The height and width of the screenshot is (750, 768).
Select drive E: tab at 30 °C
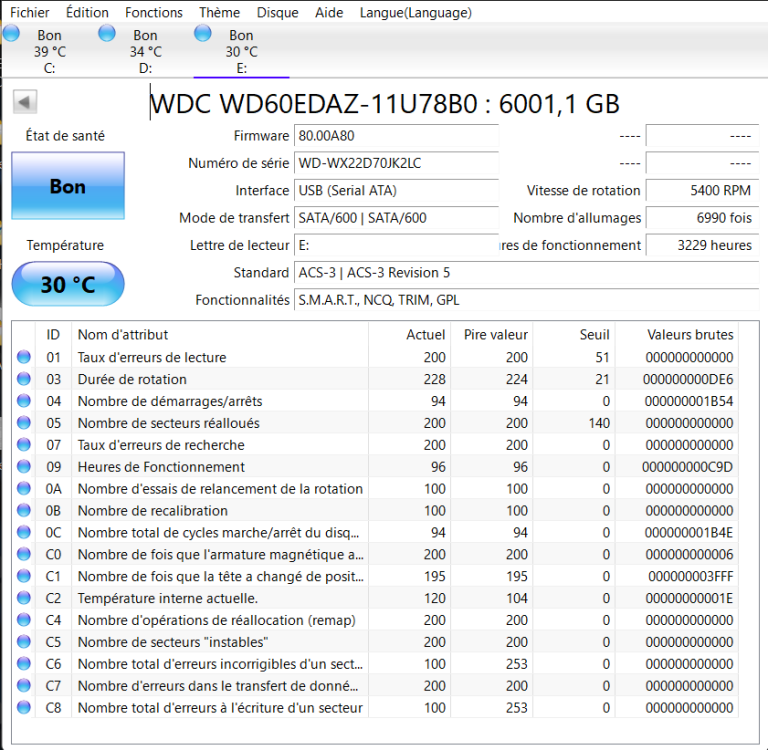pos(241,51)
